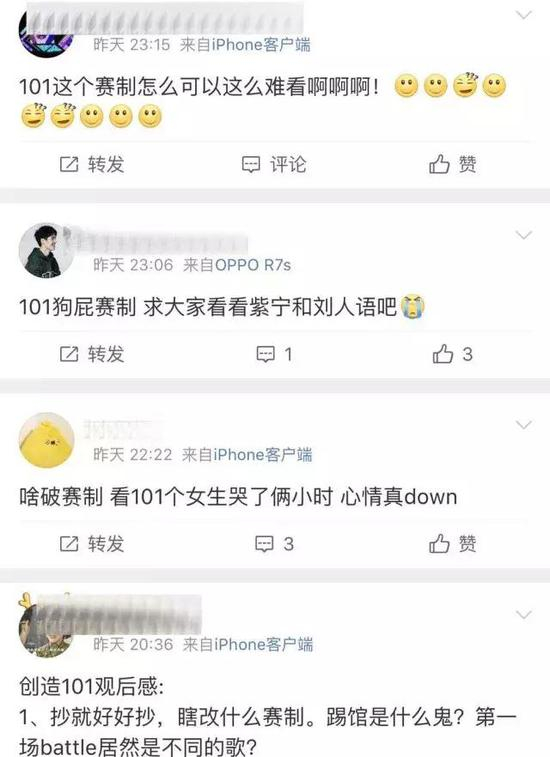This screenshot has width=550, height=757.
Task: Expand options chevron on the 23:15 post
Action: pos(523,15)
